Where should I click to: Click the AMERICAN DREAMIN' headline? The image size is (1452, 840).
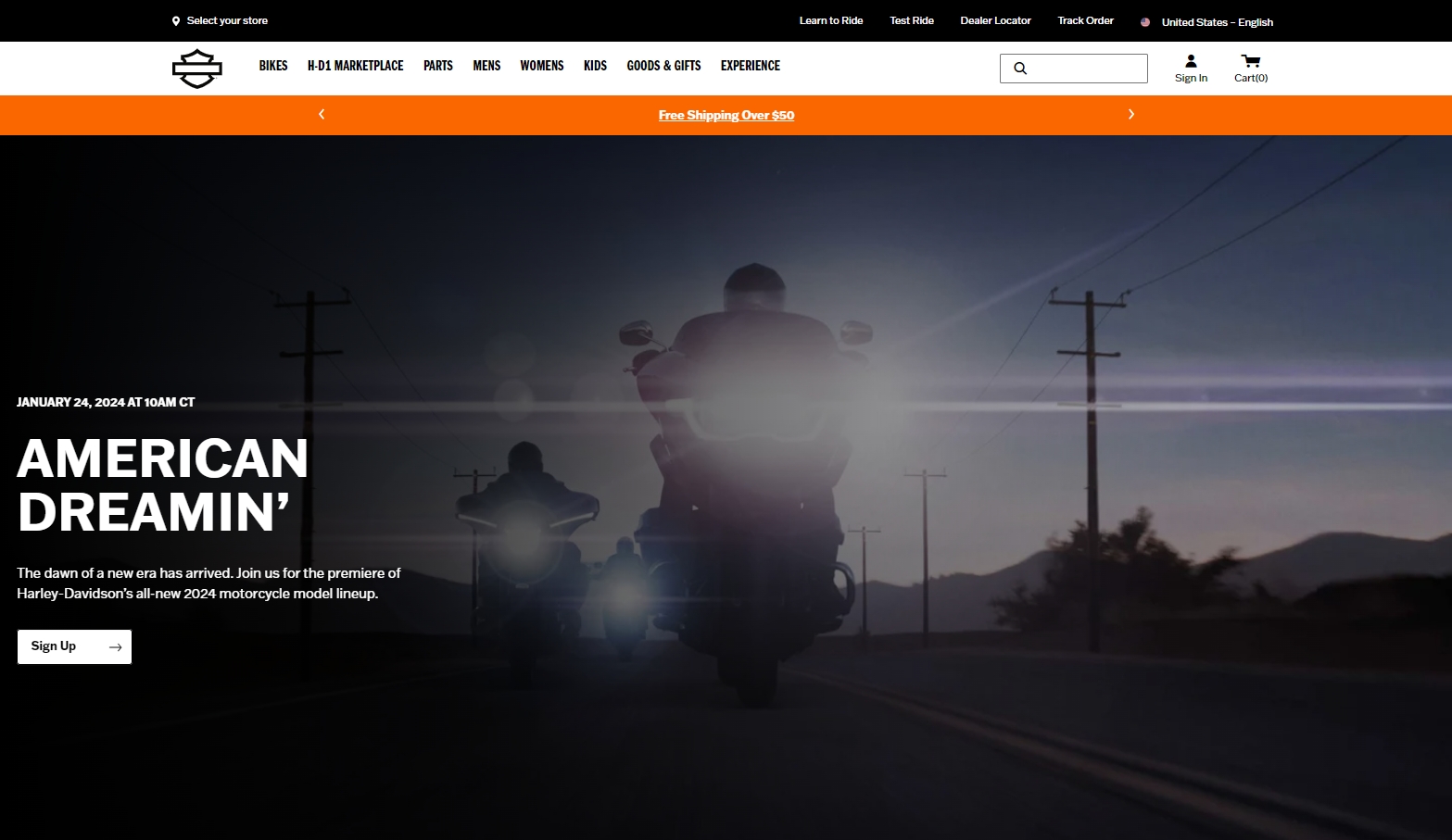click(x=163, y=484)
